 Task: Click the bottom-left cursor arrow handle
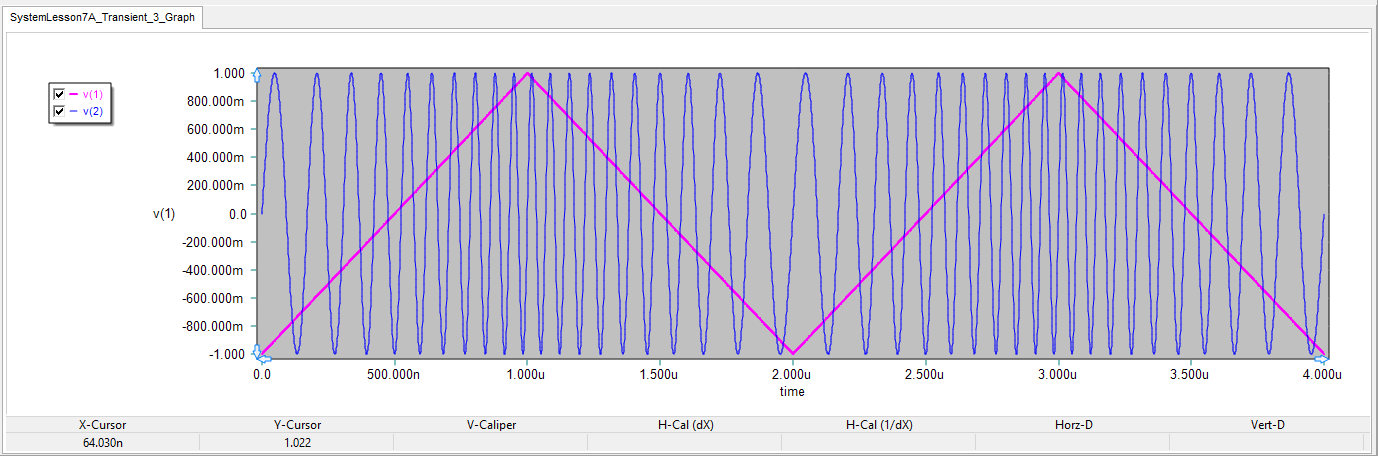(258, 353)
